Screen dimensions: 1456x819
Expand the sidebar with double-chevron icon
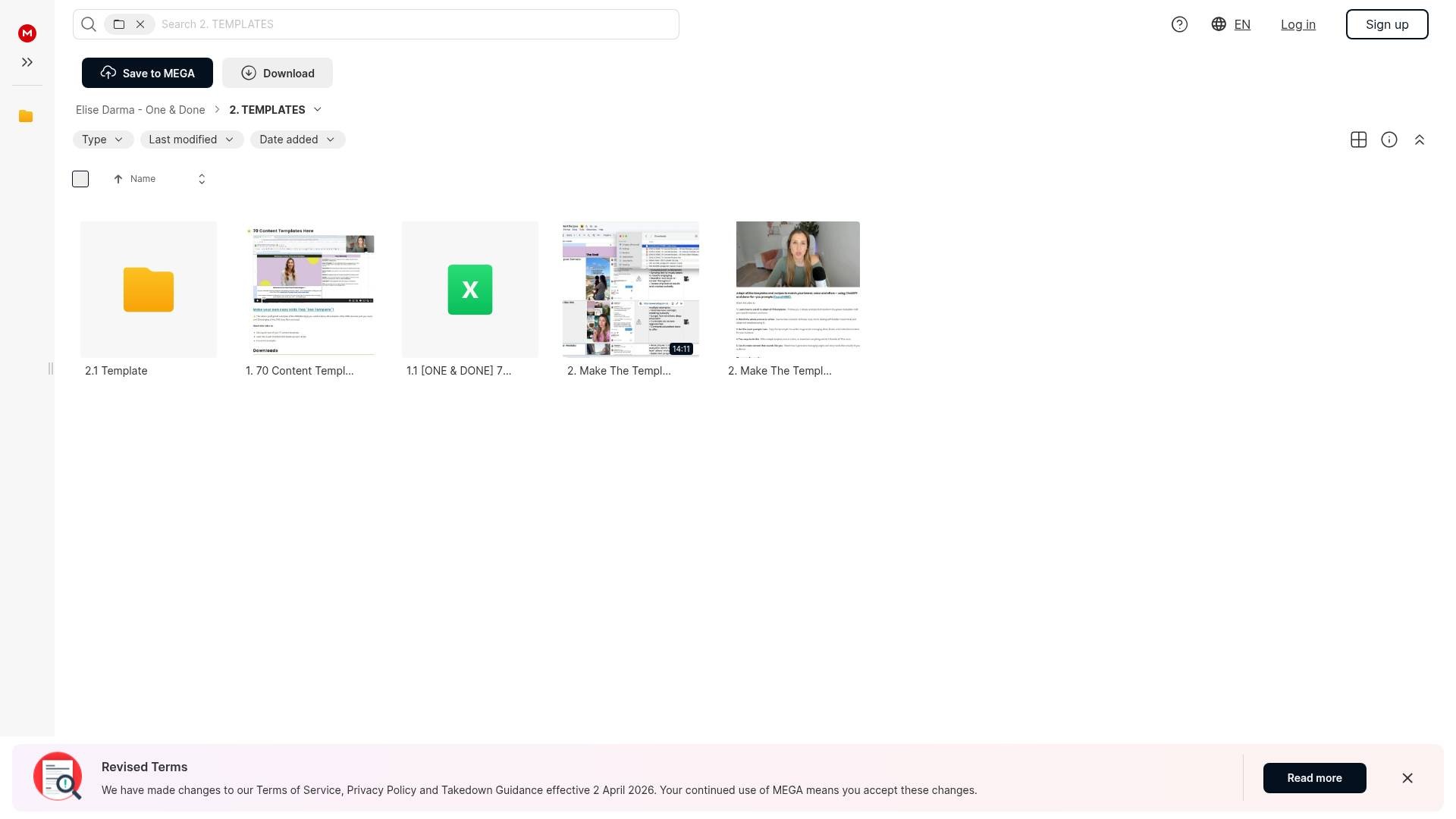coord(27,62)
